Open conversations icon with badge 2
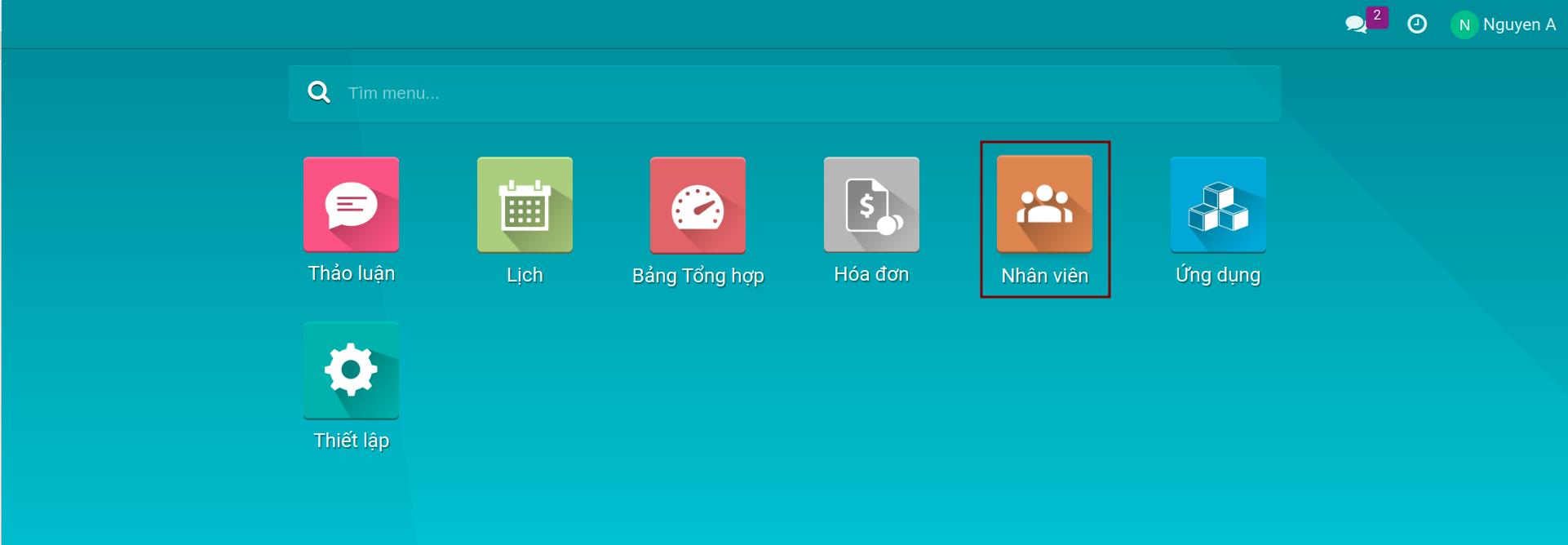1568x545 pixels. pyautogui.click(x=1365, y=21)
